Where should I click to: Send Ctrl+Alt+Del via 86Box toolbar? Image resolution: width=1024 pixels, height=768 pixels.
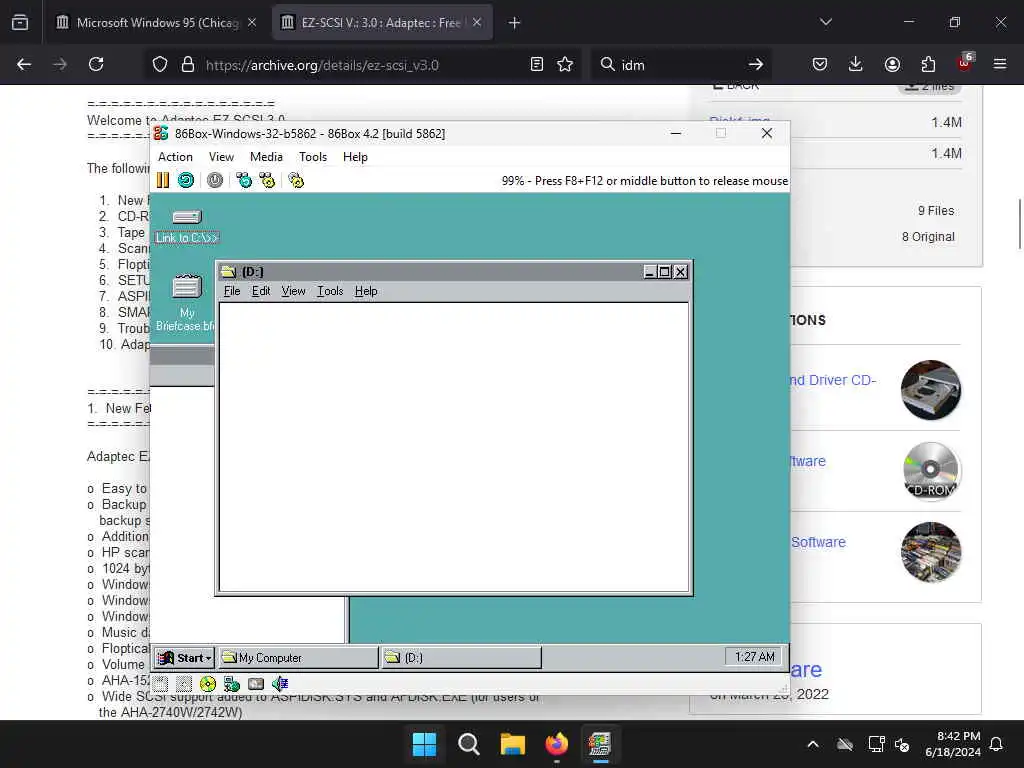click(x=244, y=180)
